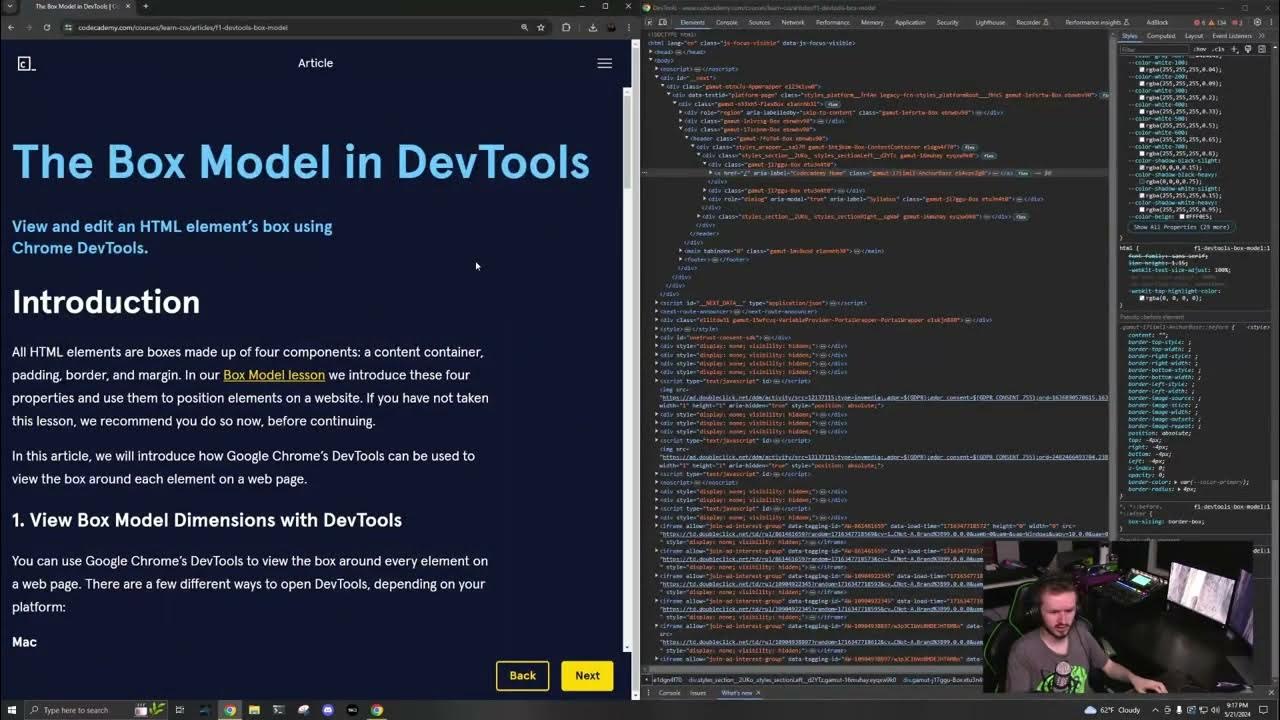Select the Event Listeners tab
This screenshot has height=720, width=1280.
tap(1232, 36)
